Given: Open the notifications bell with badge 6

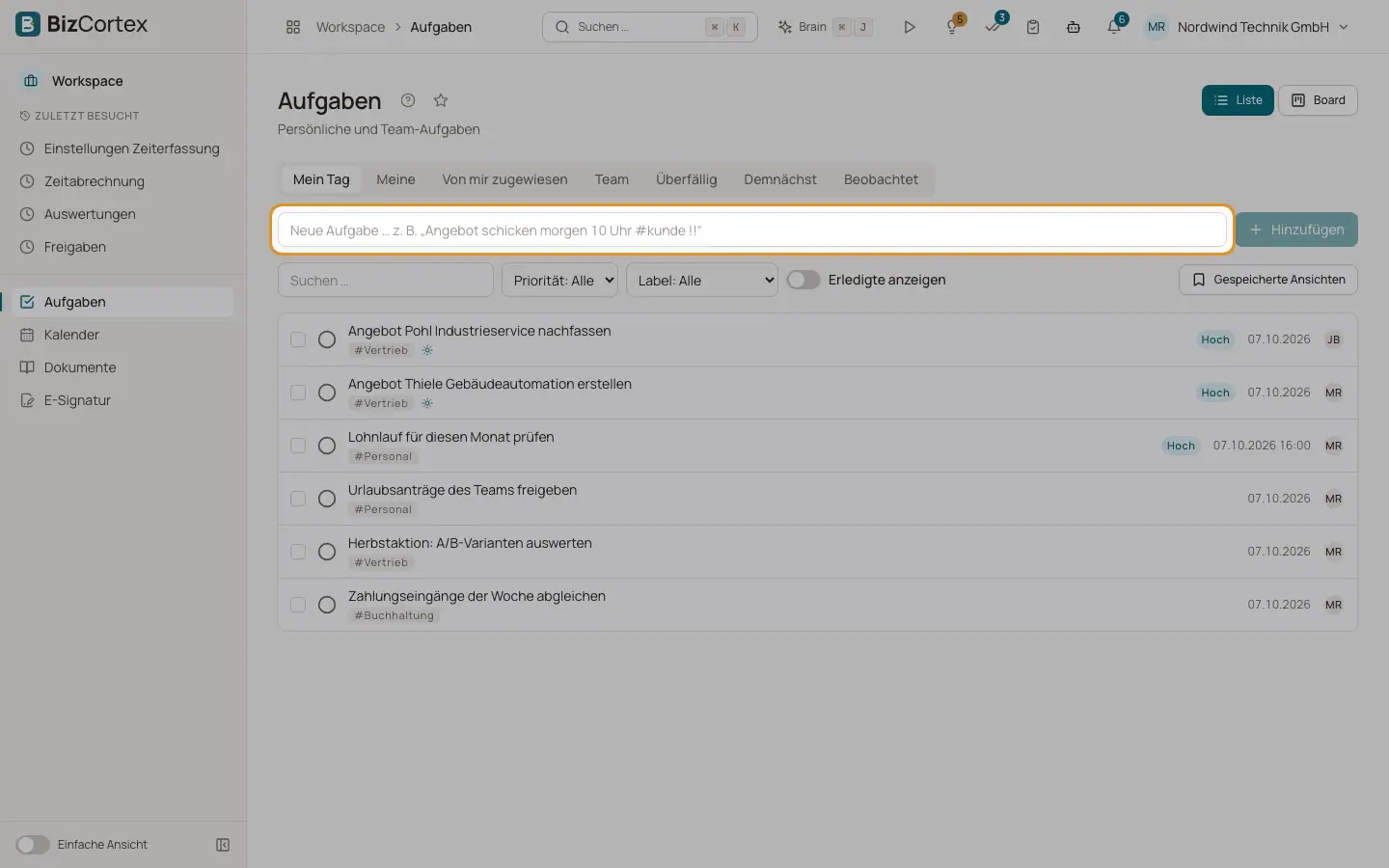Looking at the screenshot, I should [x=1114, y=26].
